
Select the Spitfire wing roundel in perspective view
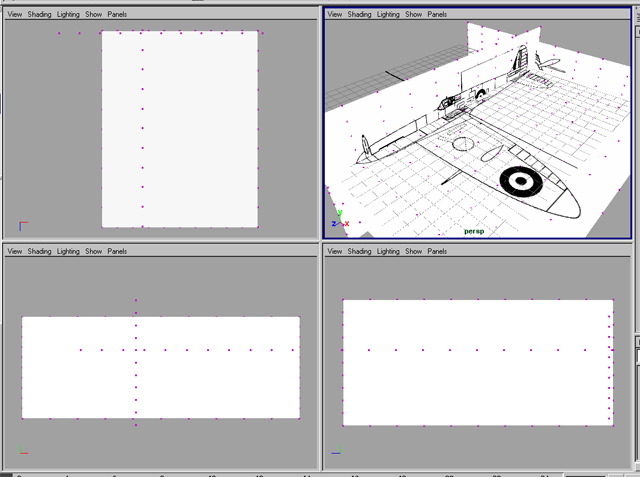click(x=521, y=181)
